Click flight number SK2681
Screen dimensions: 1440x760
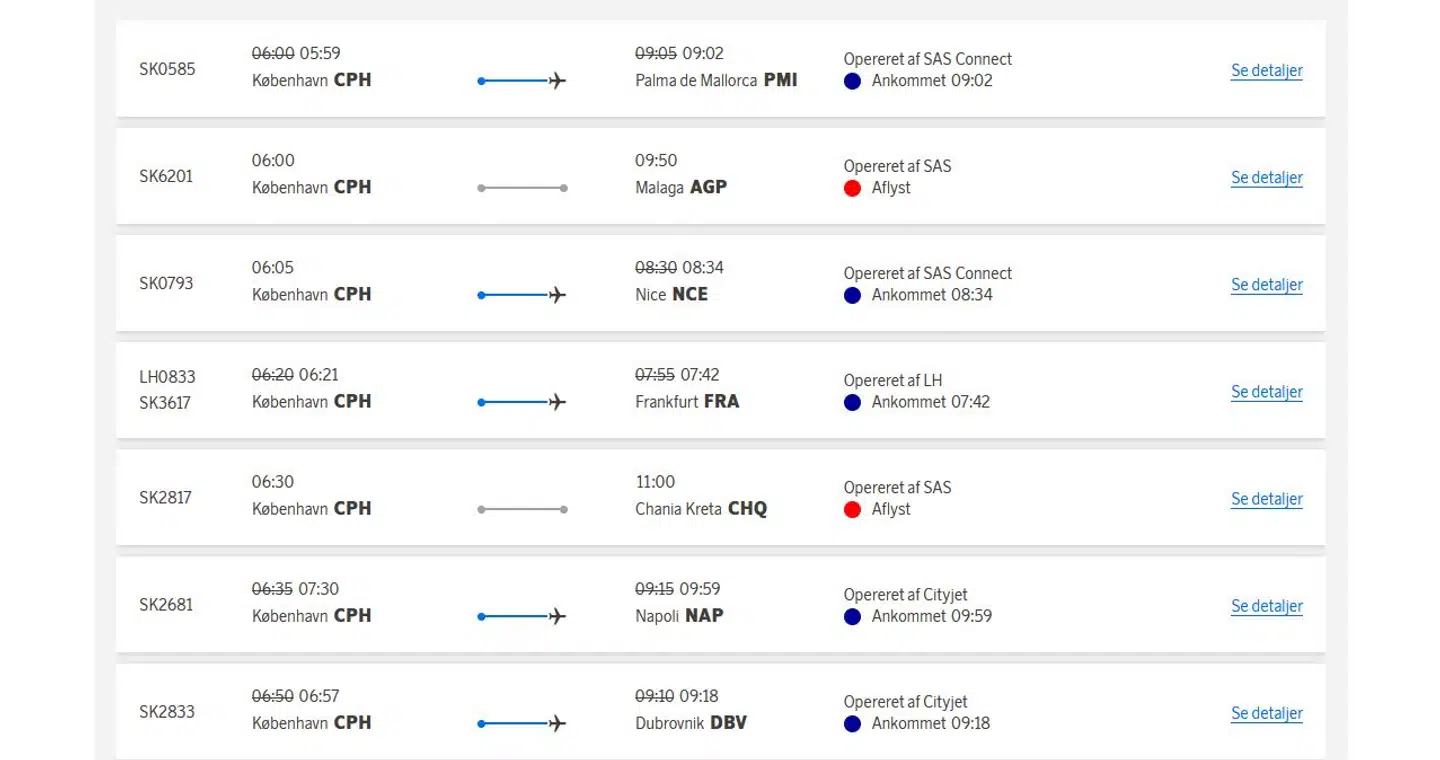tap(166, 605)
